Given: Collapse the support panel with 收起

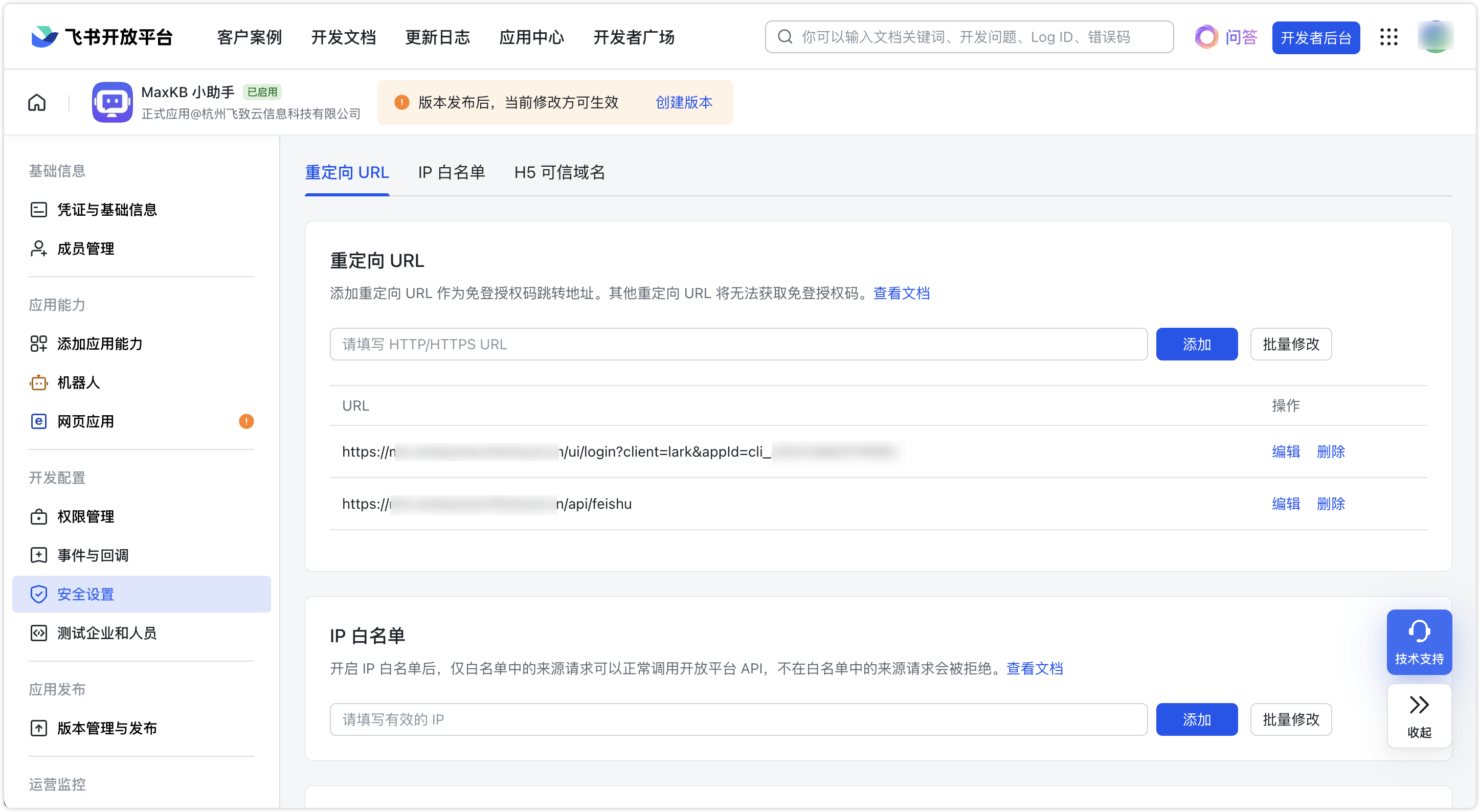Looking at the screenshot, I should pyautogui.click(x=1419, y=716).
